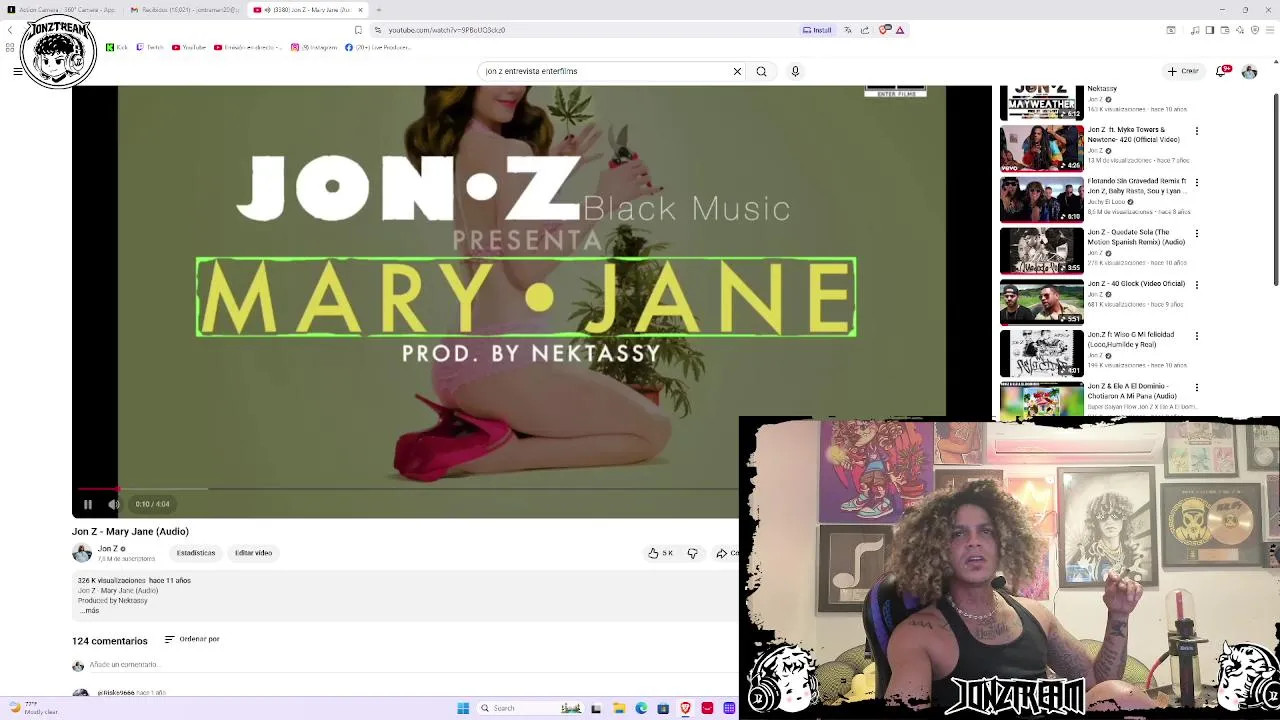Open the YouTube hamburger menu
Image resolution: width=1280 pixels, height=720 pixels.
[x=18, y=71]
